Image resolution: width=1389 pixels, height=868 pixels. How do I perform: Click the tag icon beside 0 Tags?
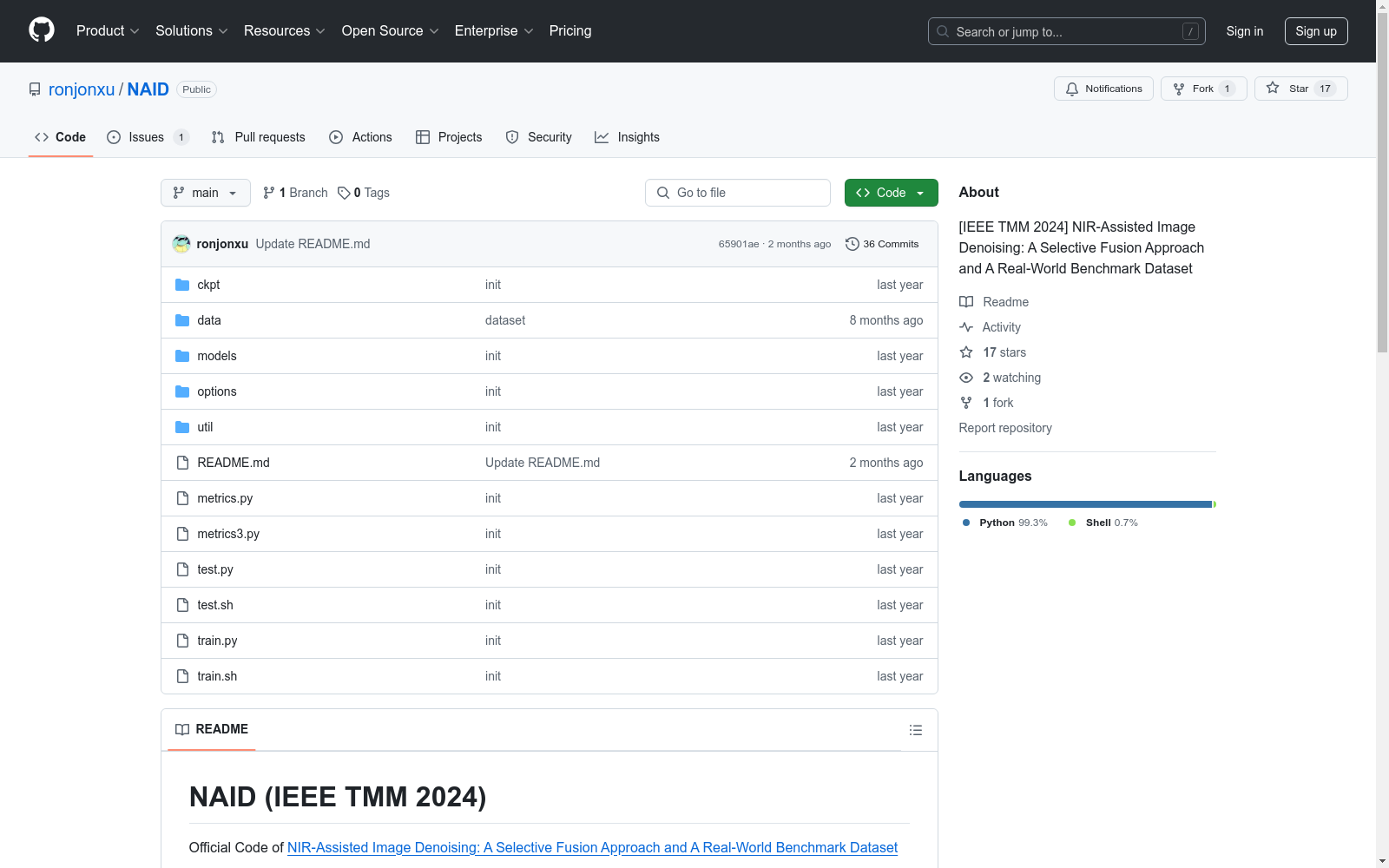click(x=344, y=193)
